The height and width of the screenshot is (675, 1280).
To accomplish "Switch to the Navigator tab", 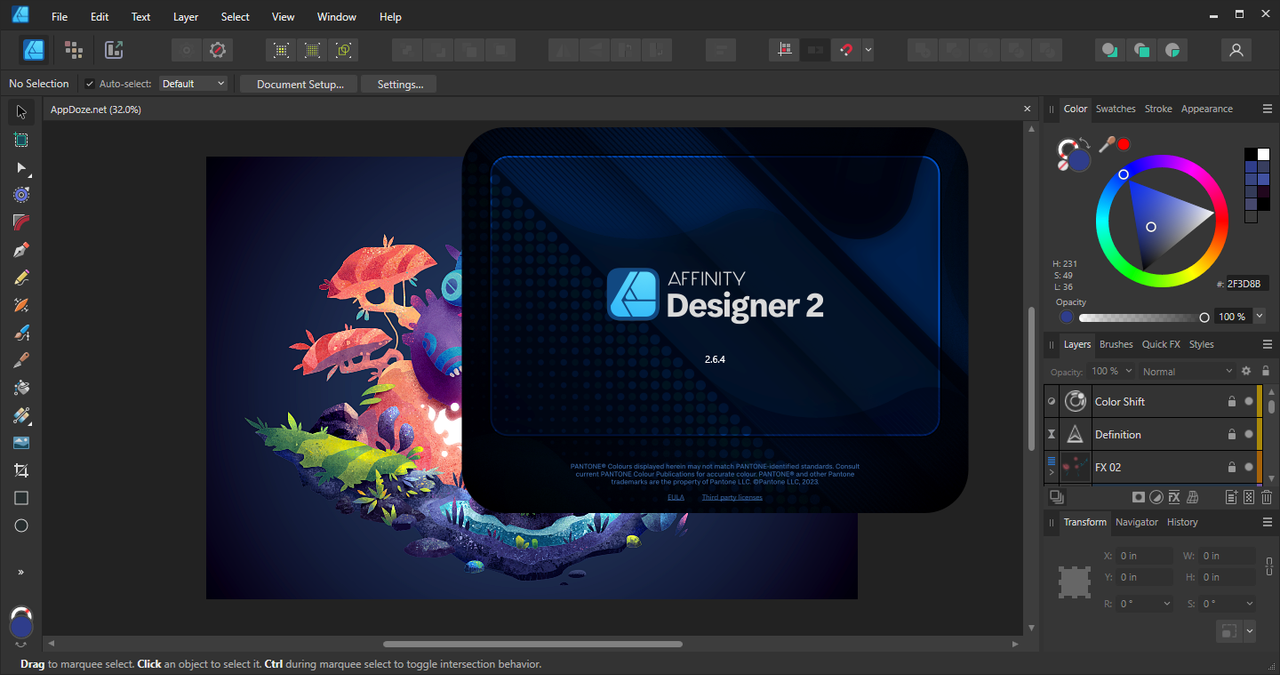I will click(x=1136, y=522).
